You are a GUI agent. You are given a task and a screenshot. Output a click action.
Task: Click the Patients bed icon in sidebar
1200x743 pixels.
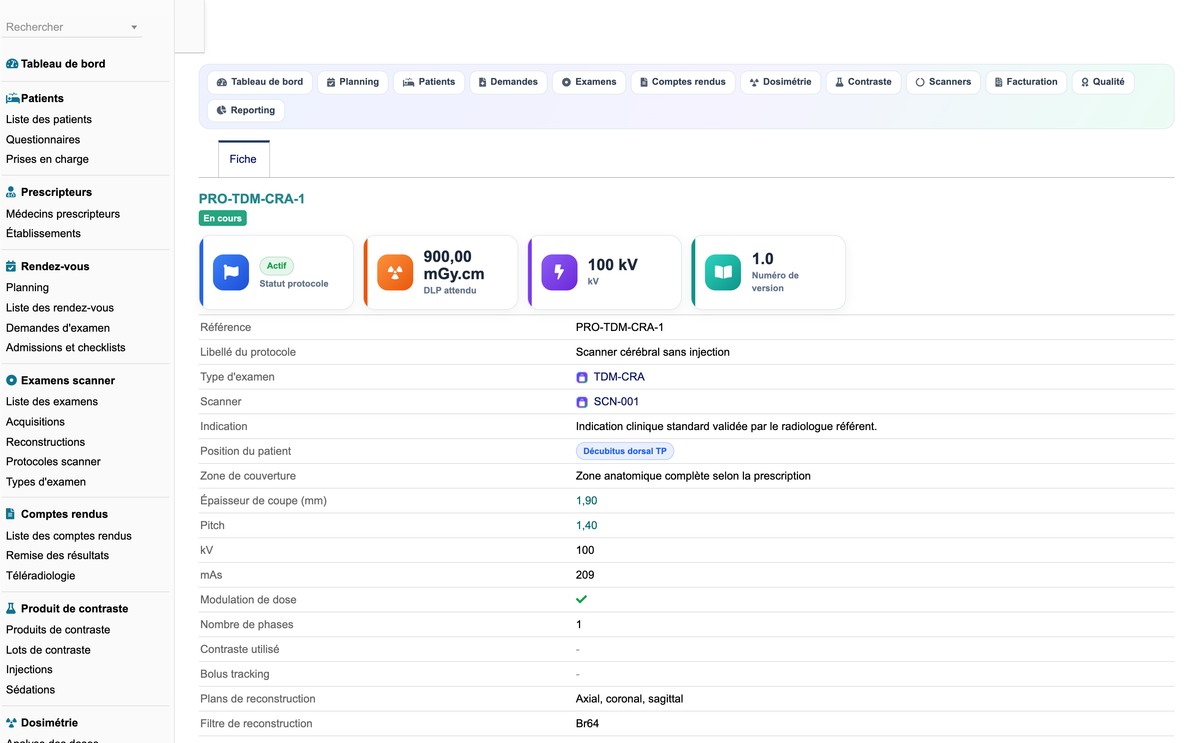13,98
